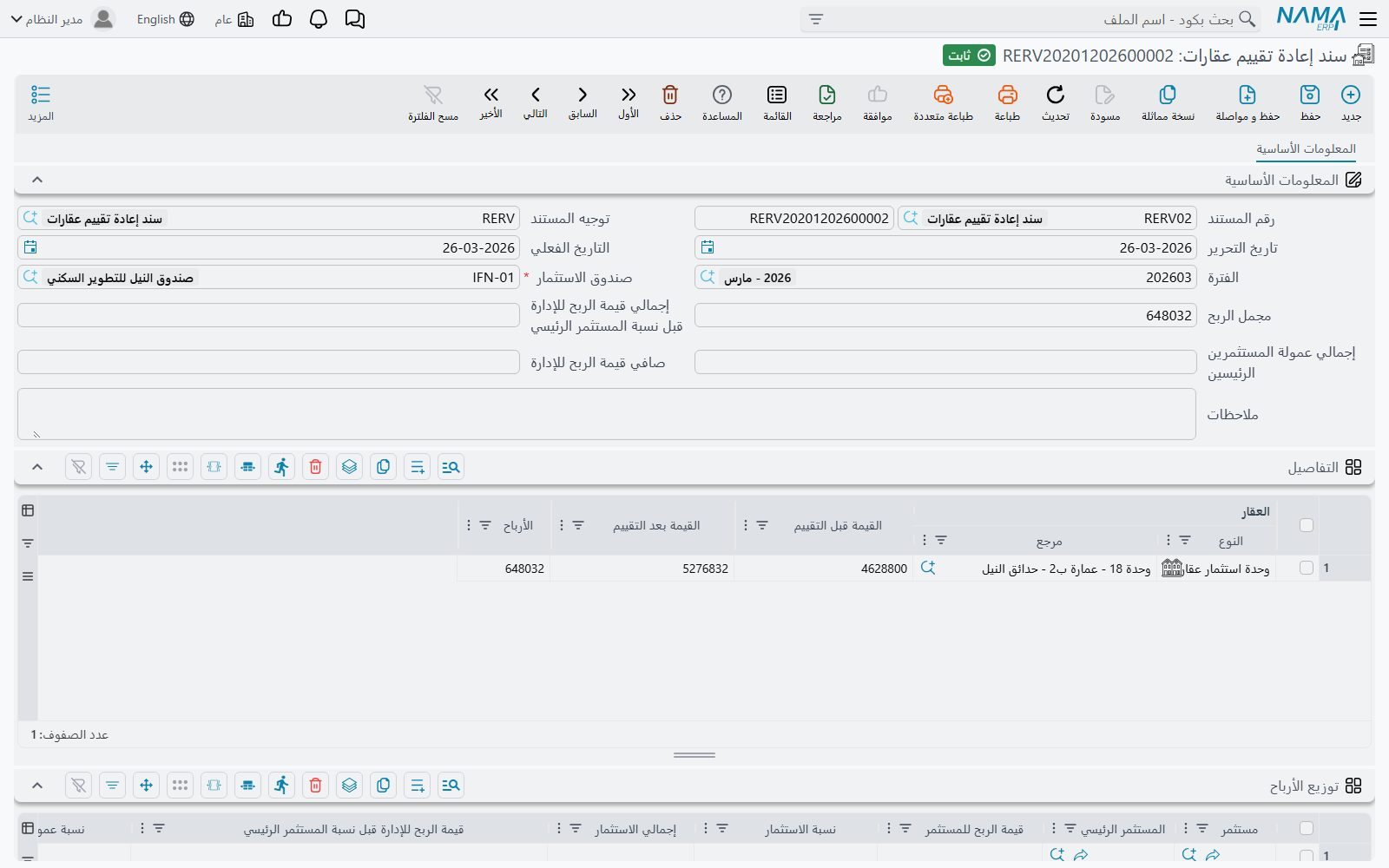Click the thumbs-up feedback icon
The height and width of the screenshot is (868, 1389).
click(x=282, y=19)
